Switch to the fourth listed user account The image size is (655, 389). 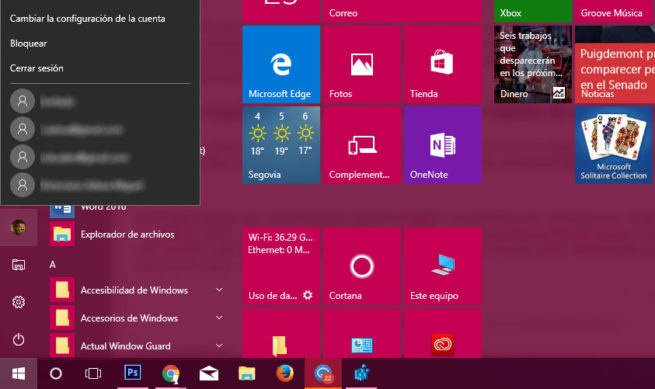click(100, 185)
